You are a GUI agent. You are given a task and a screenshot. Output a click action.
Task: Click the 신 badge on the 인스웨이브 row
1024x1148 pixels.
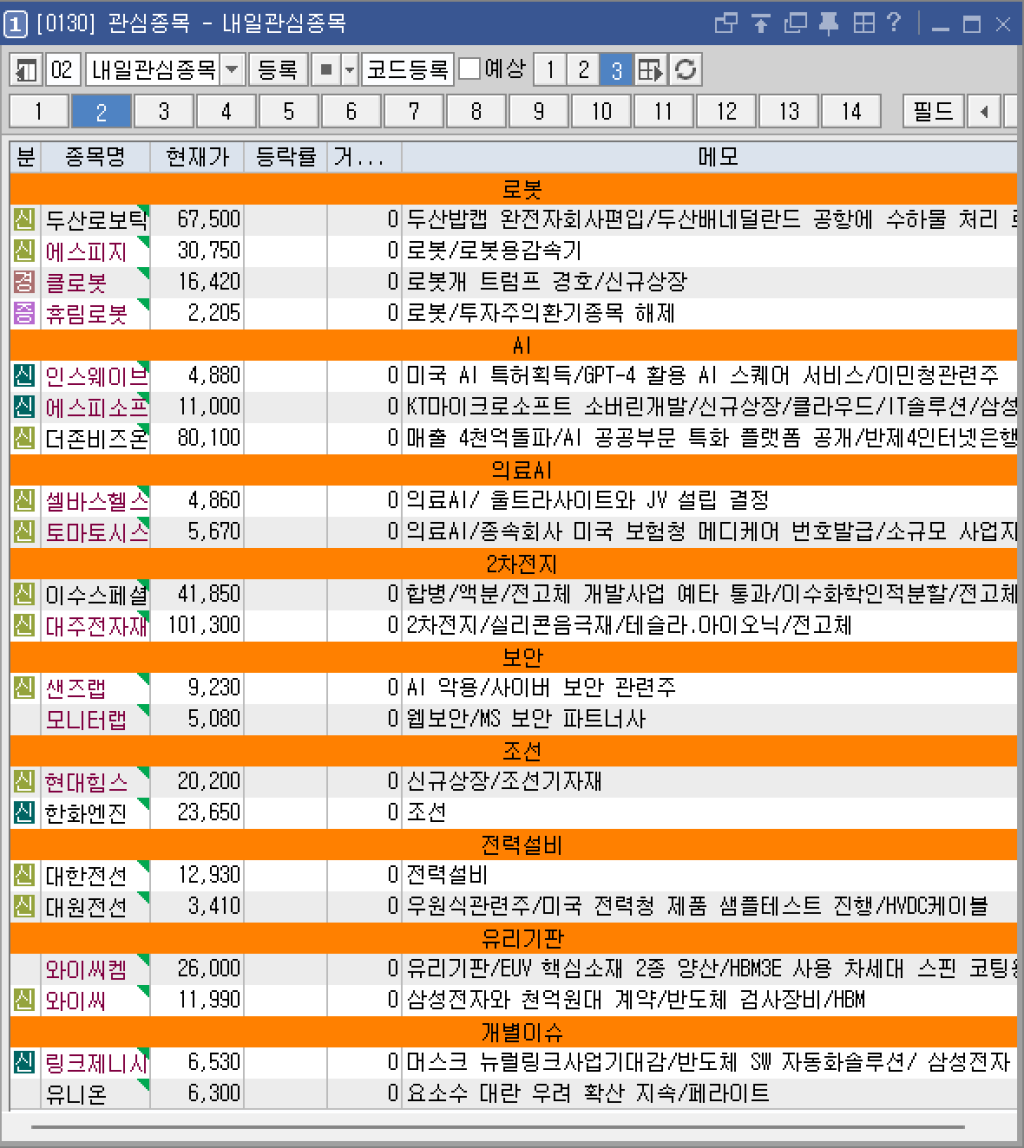pos(24,376)
